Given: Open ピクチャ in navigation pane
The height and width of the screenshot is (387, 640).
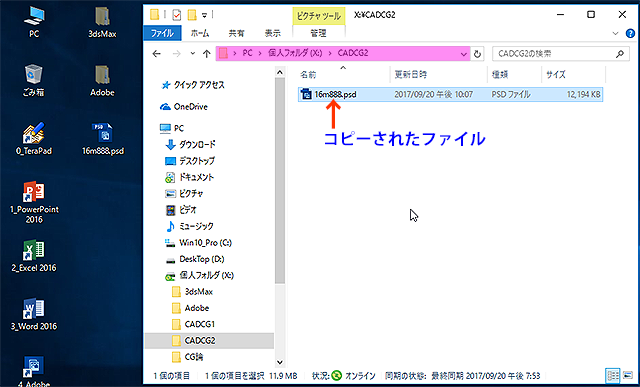Looking at the screenshot, I should click(x=184, y=194).
